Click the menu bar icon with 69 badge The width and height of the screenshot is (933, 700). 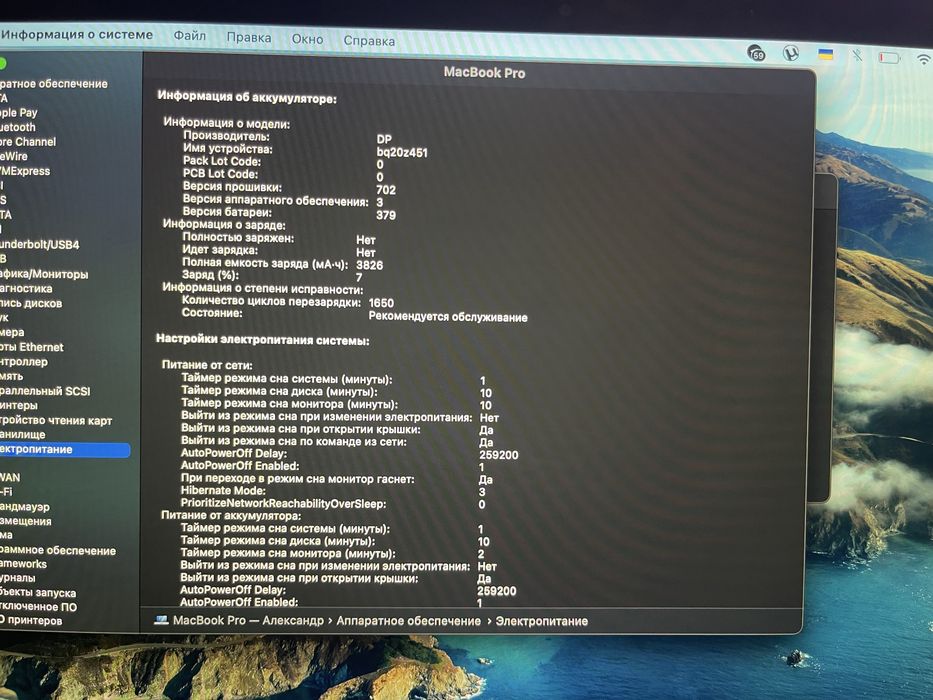click(756, 52)
